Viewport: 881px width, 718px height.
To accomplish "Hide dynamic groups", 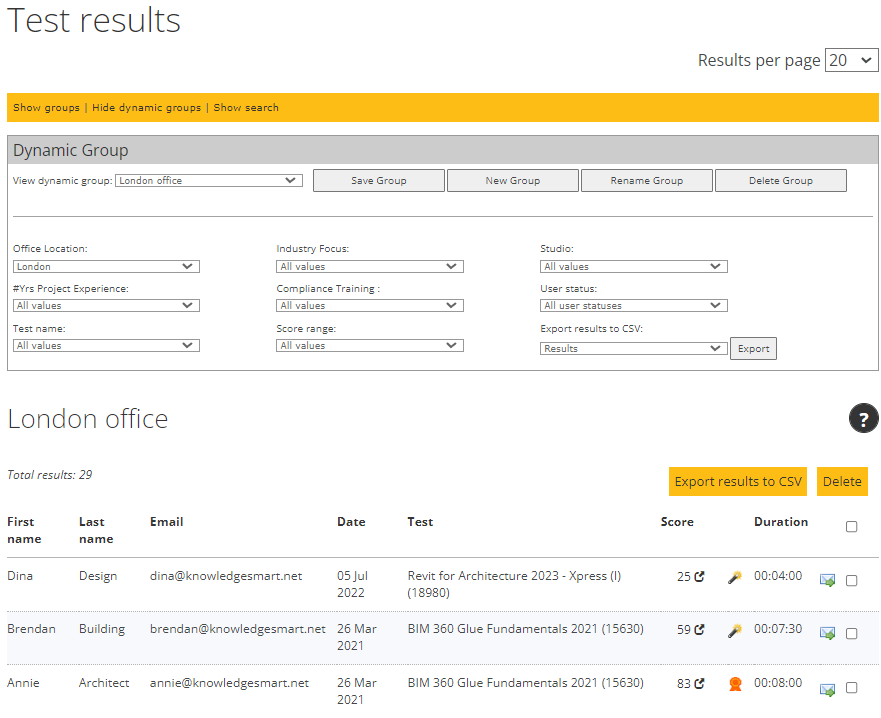I will coord(146,107).
